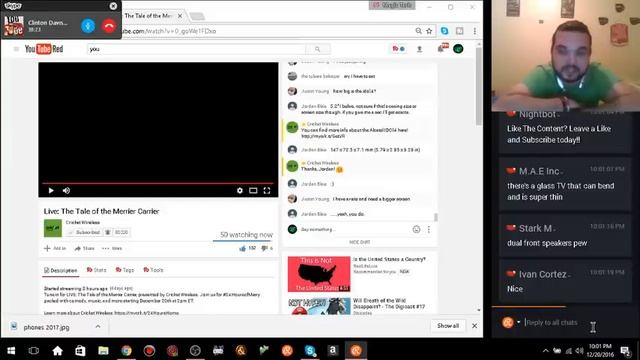This screenshot has width=640, height=360.
Task: Click Show all downloads
Action: [x=448, y=326]
